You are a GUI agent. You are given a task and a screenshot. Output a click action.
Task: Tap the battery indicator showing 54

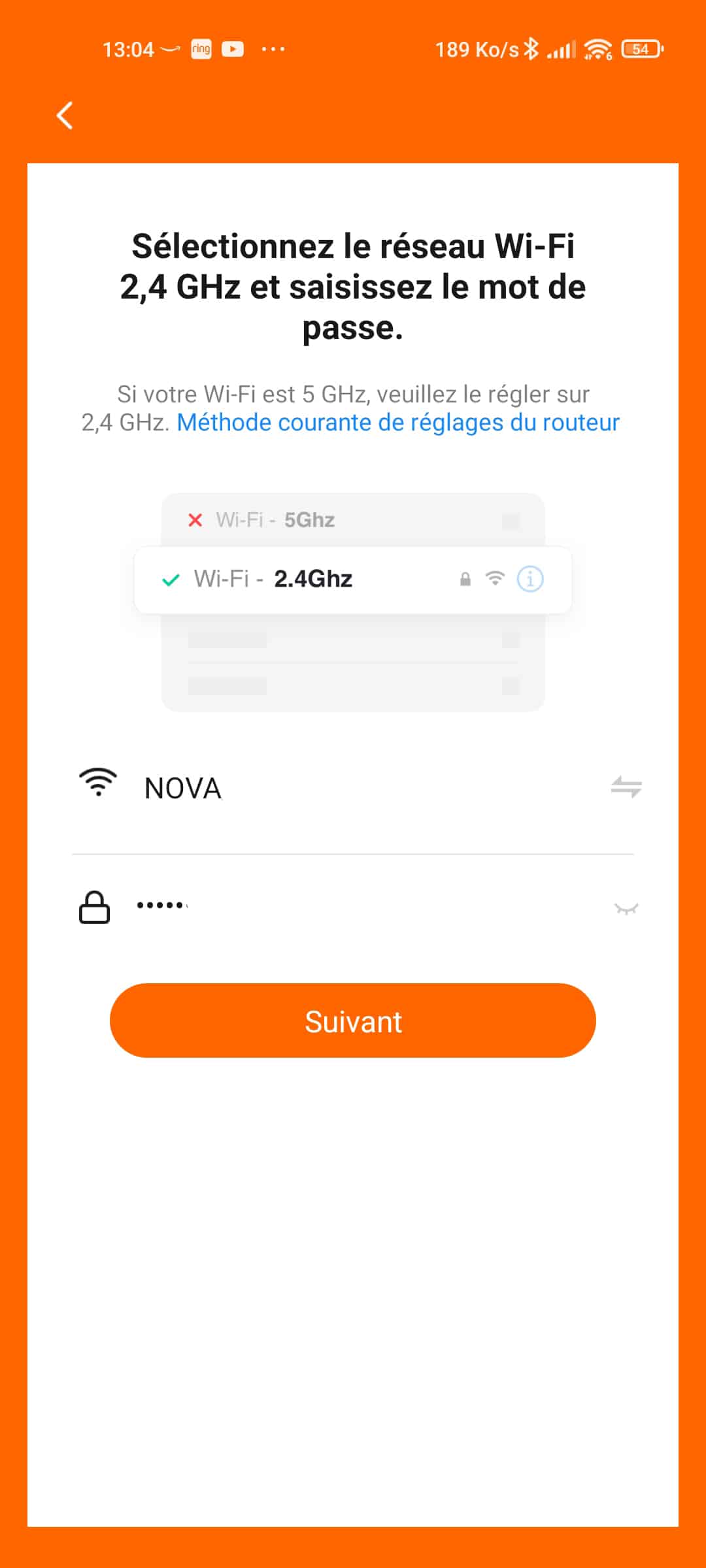pos(642,49)
